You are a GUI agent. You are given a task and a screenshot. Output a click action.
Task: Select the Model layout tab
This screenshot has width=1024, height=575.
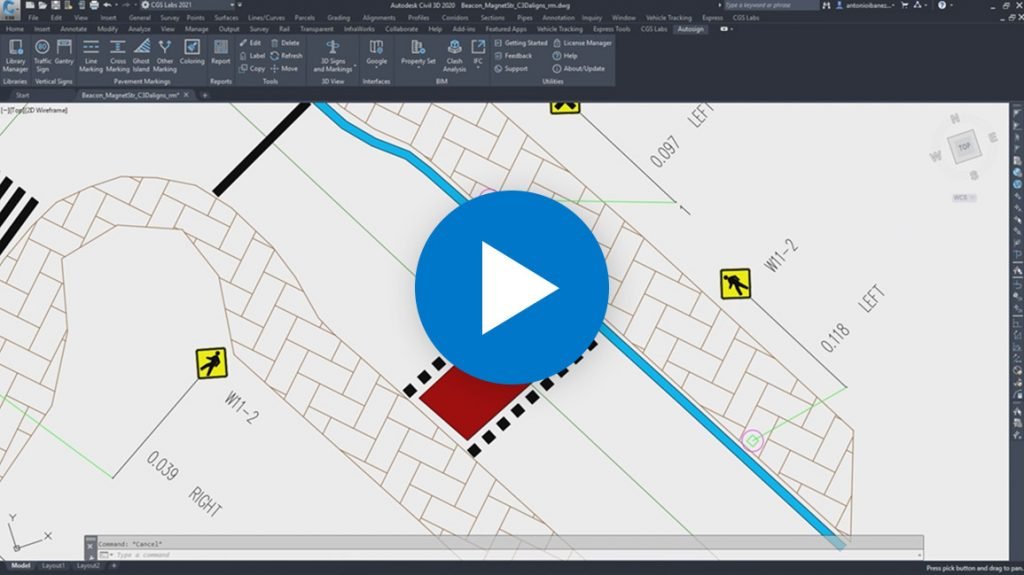[20, 566]
